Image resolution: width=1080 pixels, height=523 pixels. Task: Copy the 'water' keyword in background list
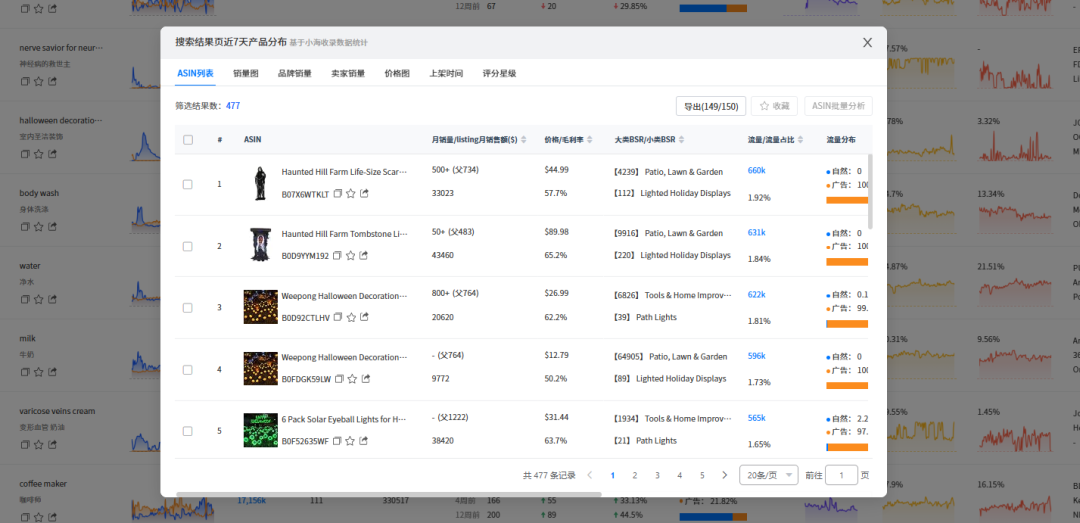click(x=25, y=298)
